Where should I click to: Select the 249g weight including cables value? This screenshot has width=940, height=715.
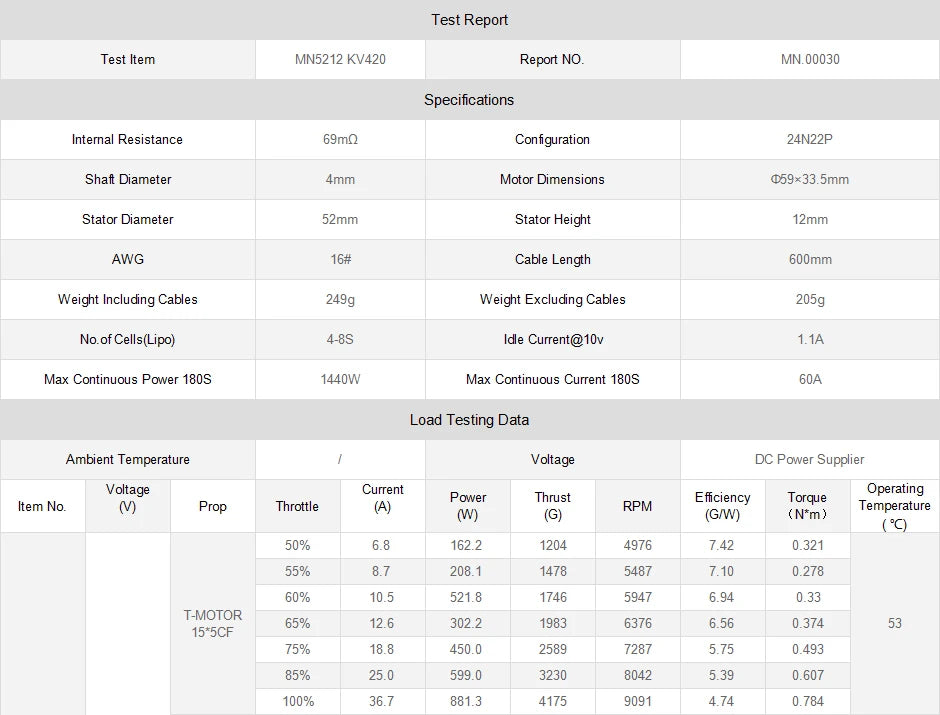[x=340, y=299]
